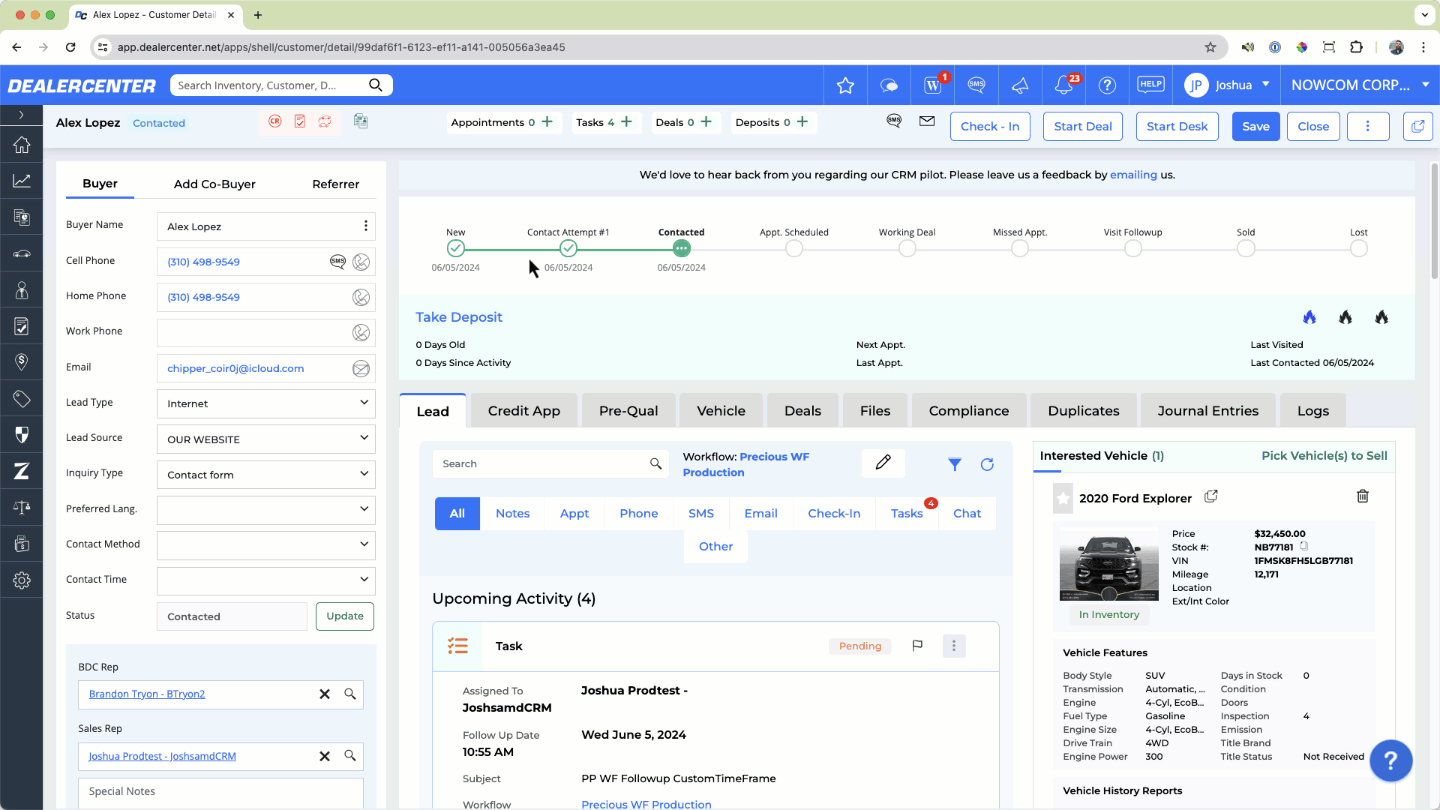The image size is (1440, 810).
Task: Click the envelope email icon beside Check-In
Action: [927, 122]
